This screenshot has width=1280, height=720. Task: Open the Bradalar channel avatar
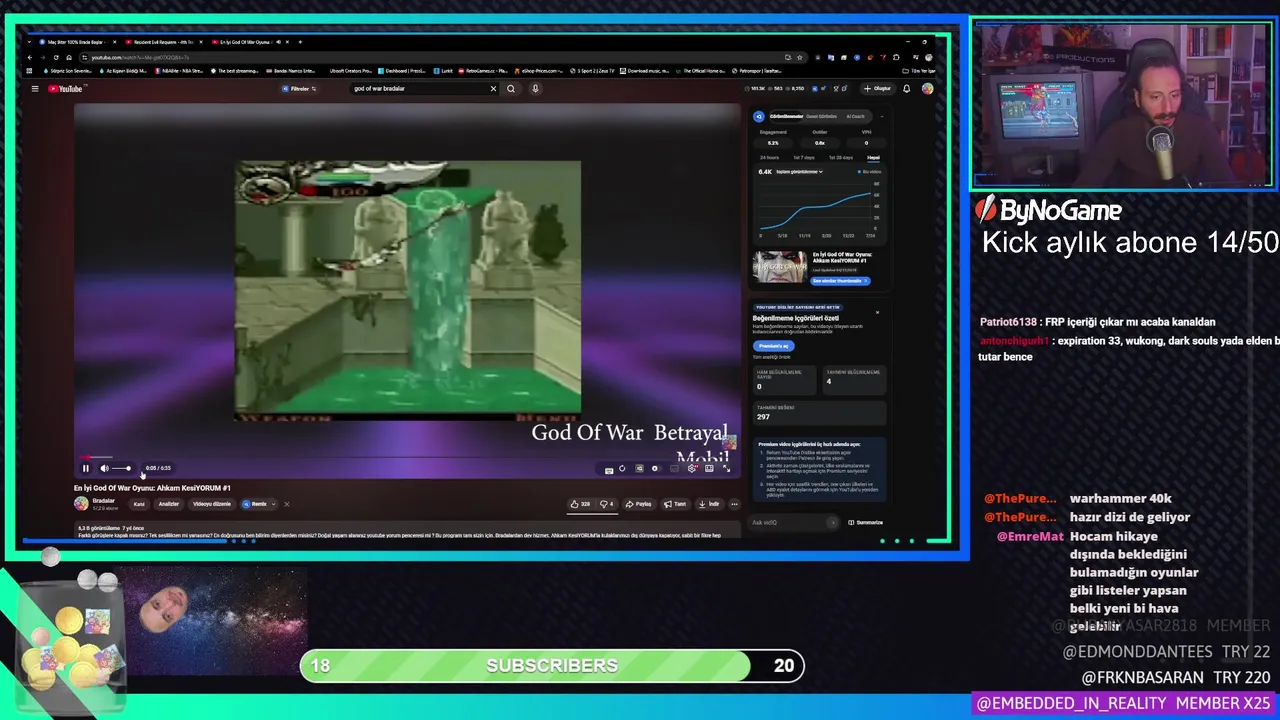81,504
